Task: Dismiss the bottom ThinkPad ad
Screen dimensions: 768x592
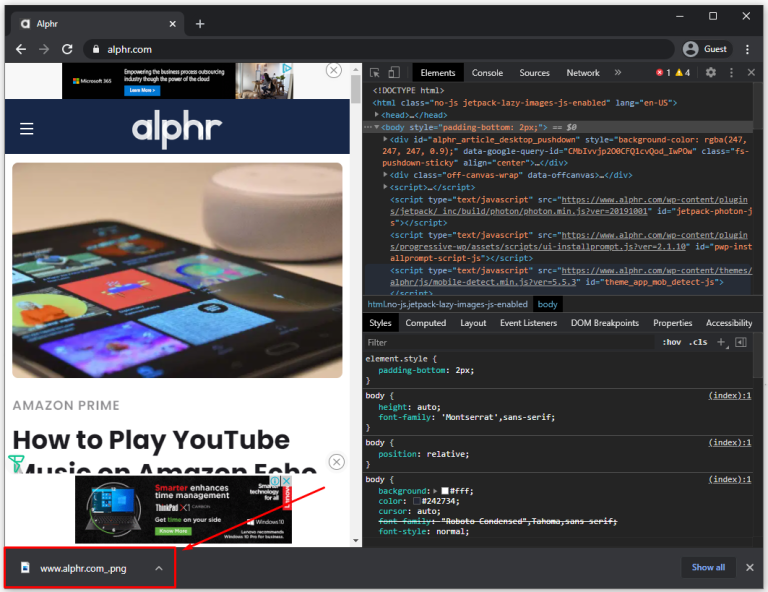Action: click(336, 462)
